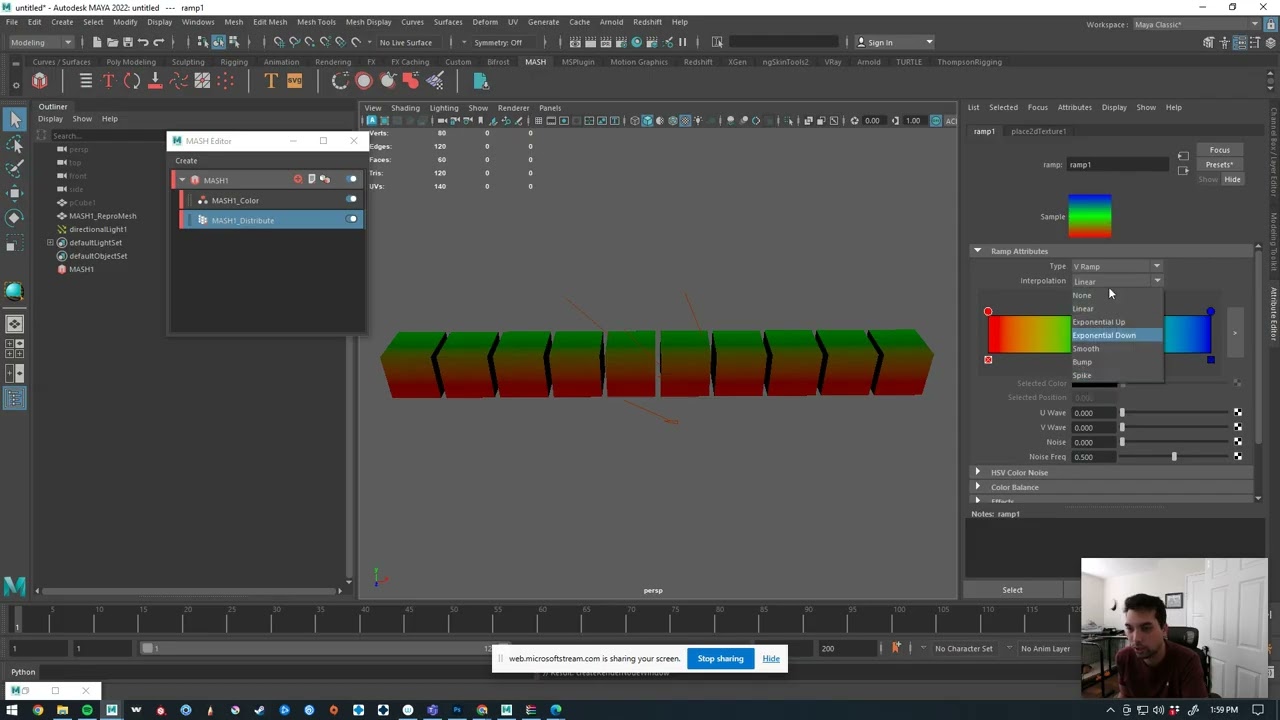The height and width of the screenshot is (720, 1280).
Task: Toggle the MASH1_Color node enable switch
Action: 351,200
